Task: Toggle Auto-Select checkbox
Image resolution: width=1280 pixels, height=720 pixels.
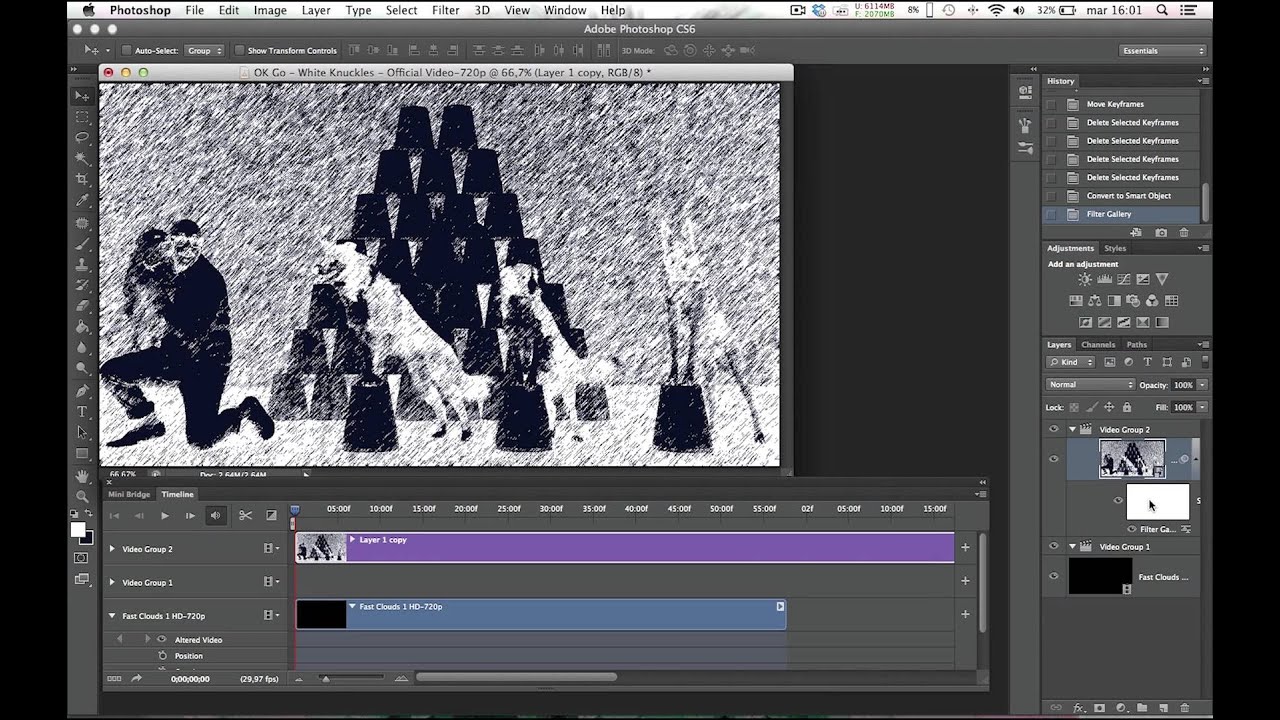Action: 126,50
